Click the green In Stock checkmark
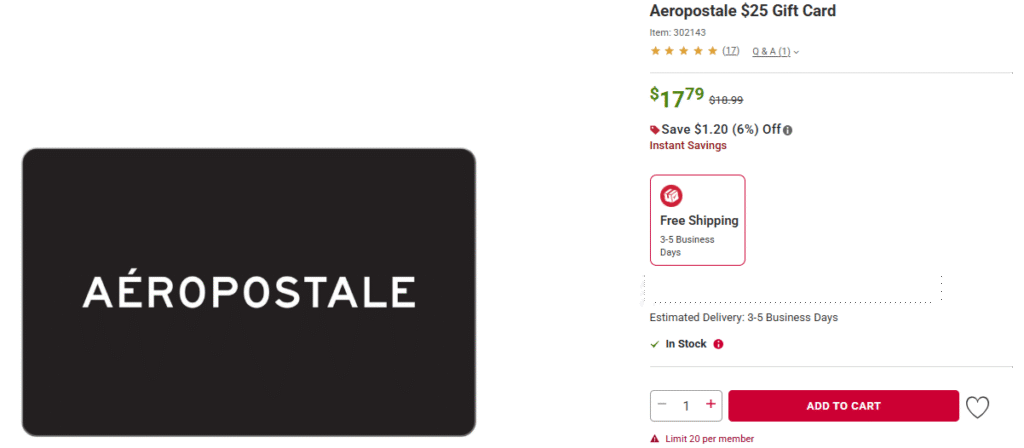This screenshot has height=448, width=1024. (655, 344)
